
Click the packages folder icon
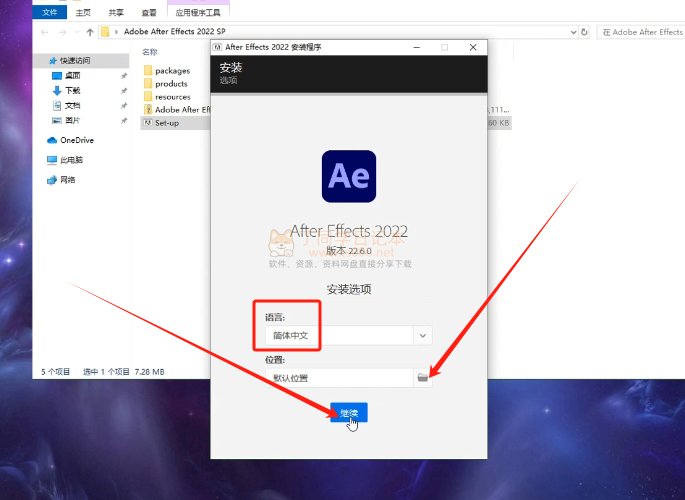148,70
